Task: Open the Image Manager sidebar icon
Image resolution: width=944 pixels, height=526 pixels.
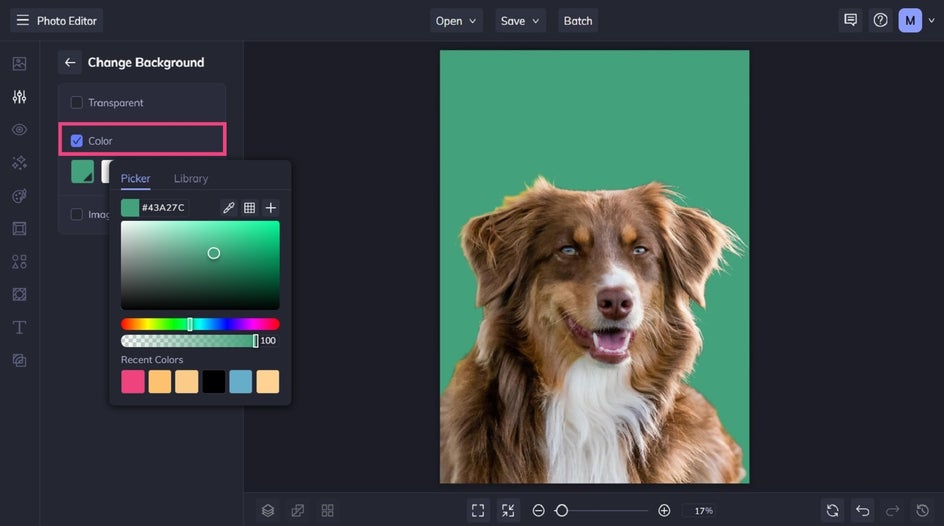Action: (19, 64)
